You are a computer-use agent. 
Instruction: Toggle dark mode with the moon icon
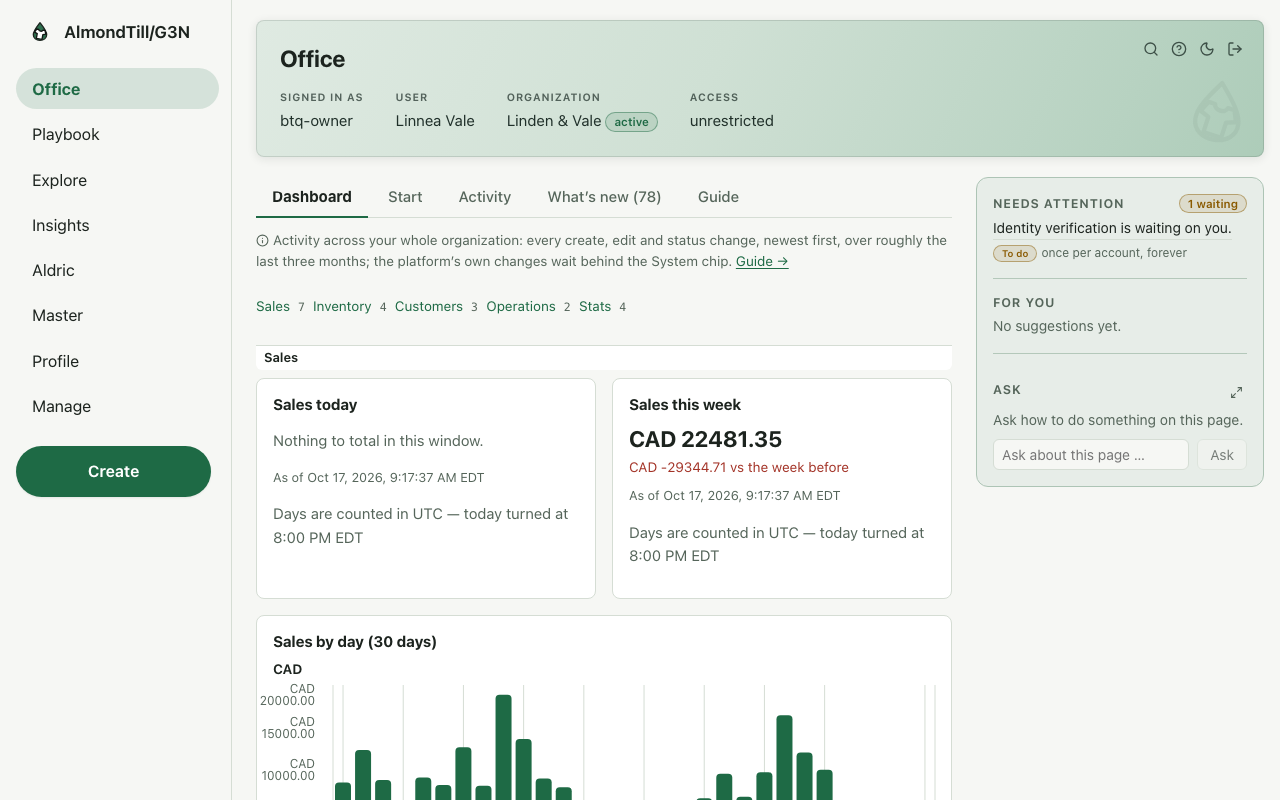click(1207, 49)
